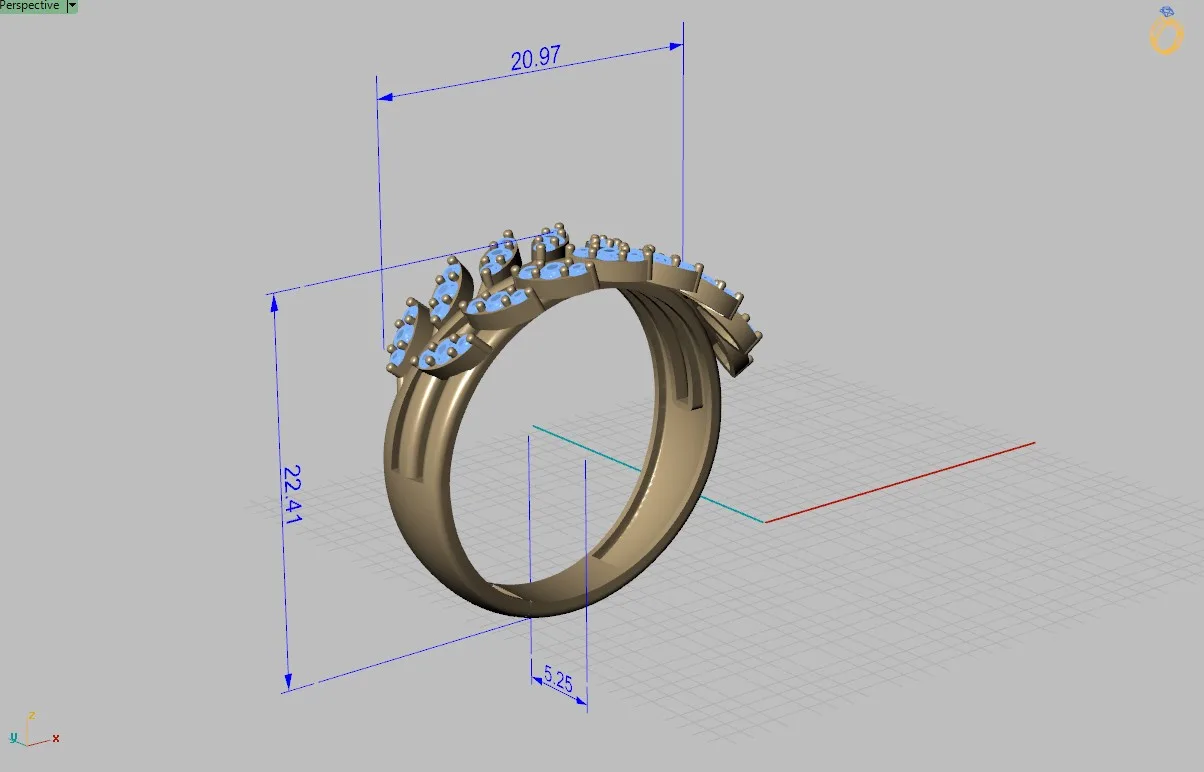Select the red X construction axis line
This screenshot has height=772, width=1204.
pos(899,481)
